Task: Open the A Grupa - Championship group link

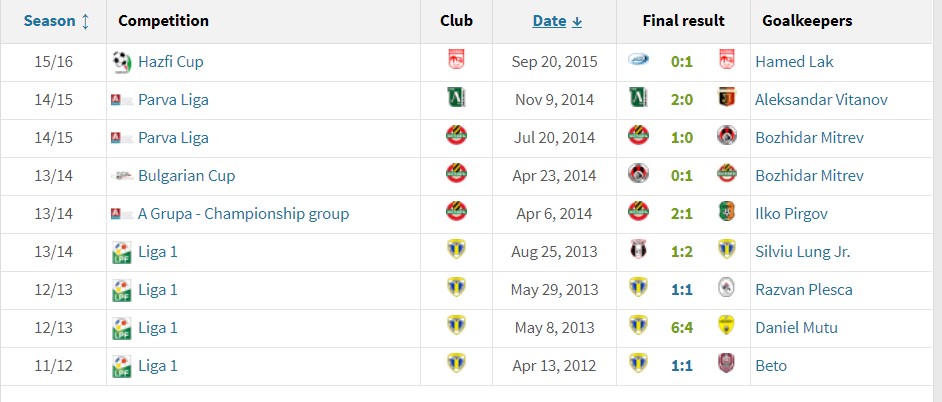Action: point(243,214)
